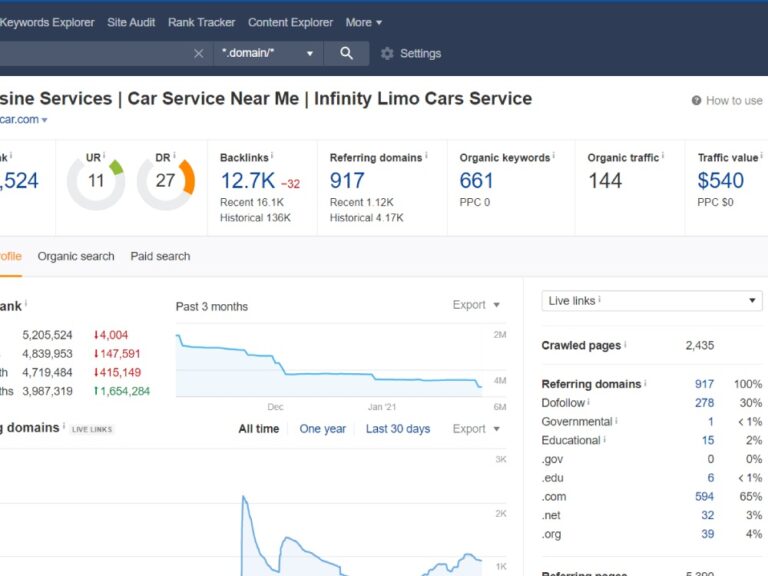Click Recent 1.12K under Referring domains
This screenshot has height=576, width=768.
[361, 202]
